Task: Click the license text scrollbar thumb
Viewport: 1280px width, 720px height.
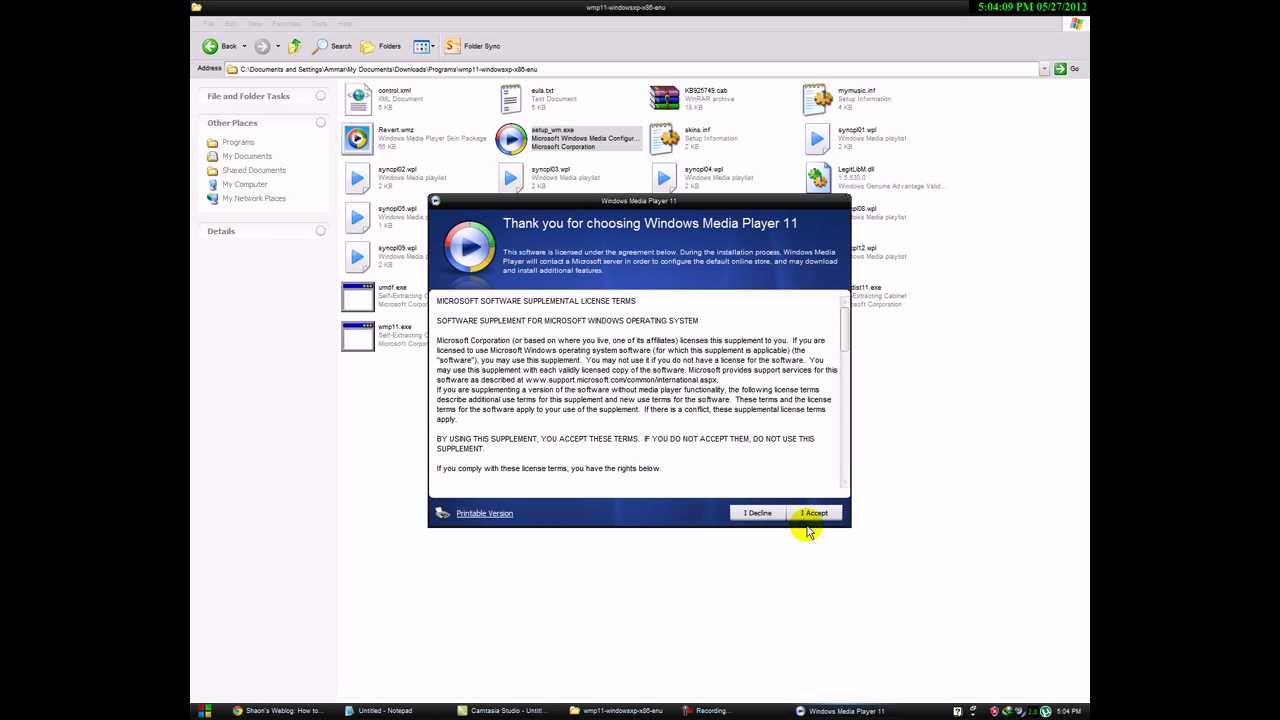Action: click(x=844, y=328)
